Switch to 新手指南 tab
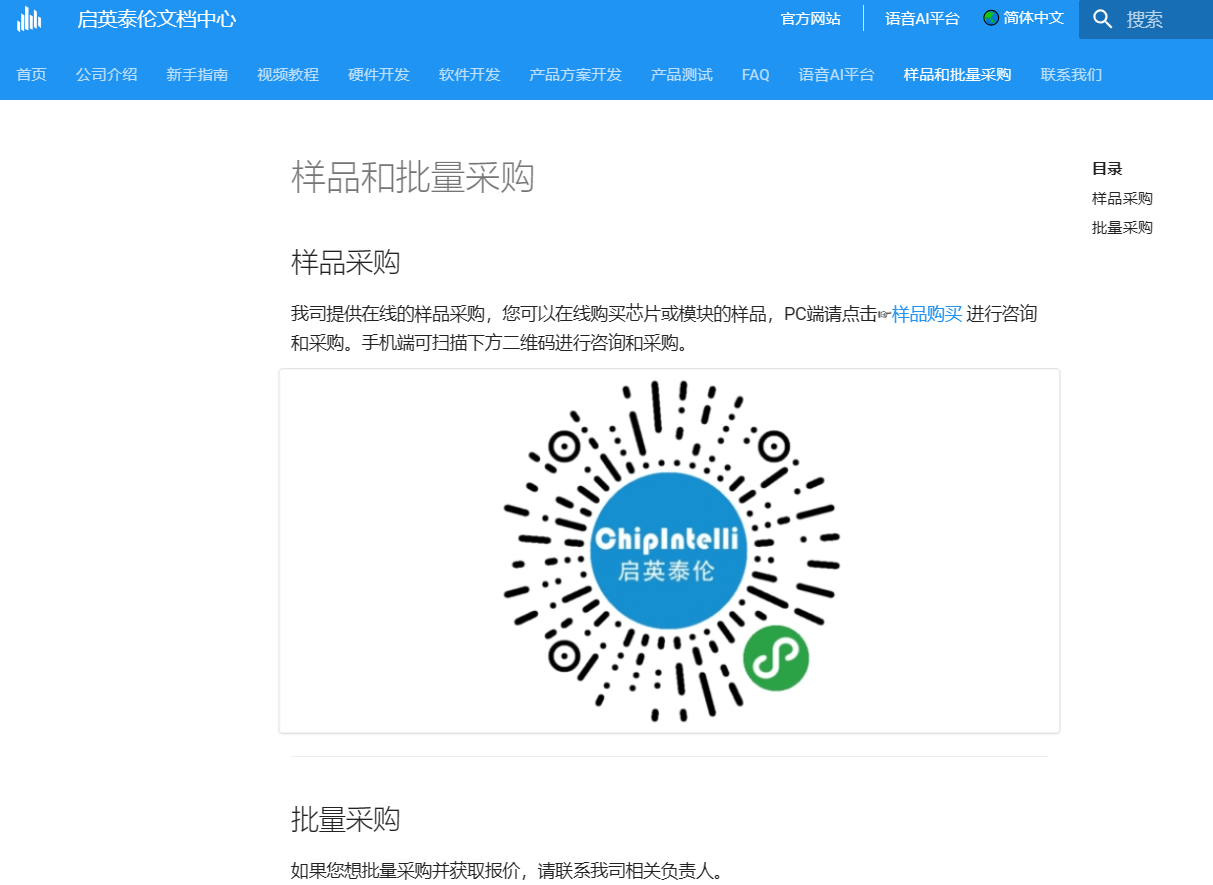1213x885 pixels. pyautogui.click(x=197, y=75)
